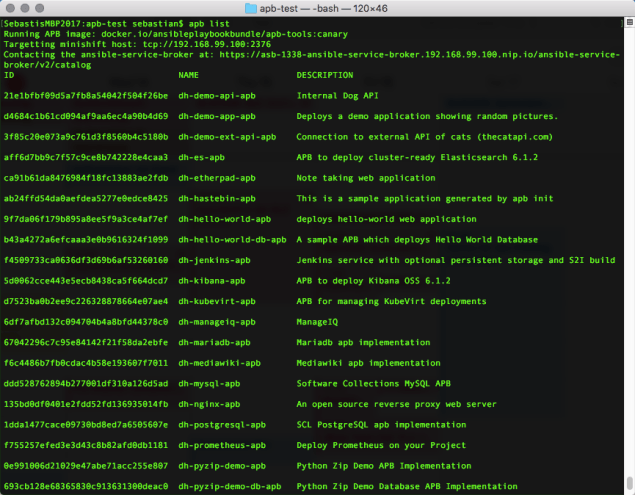Image resolution: width=635 pixels, height=495 pixels.
Task: Click the ID beginning with 135bd0df0401
Action: pos(86,404)
